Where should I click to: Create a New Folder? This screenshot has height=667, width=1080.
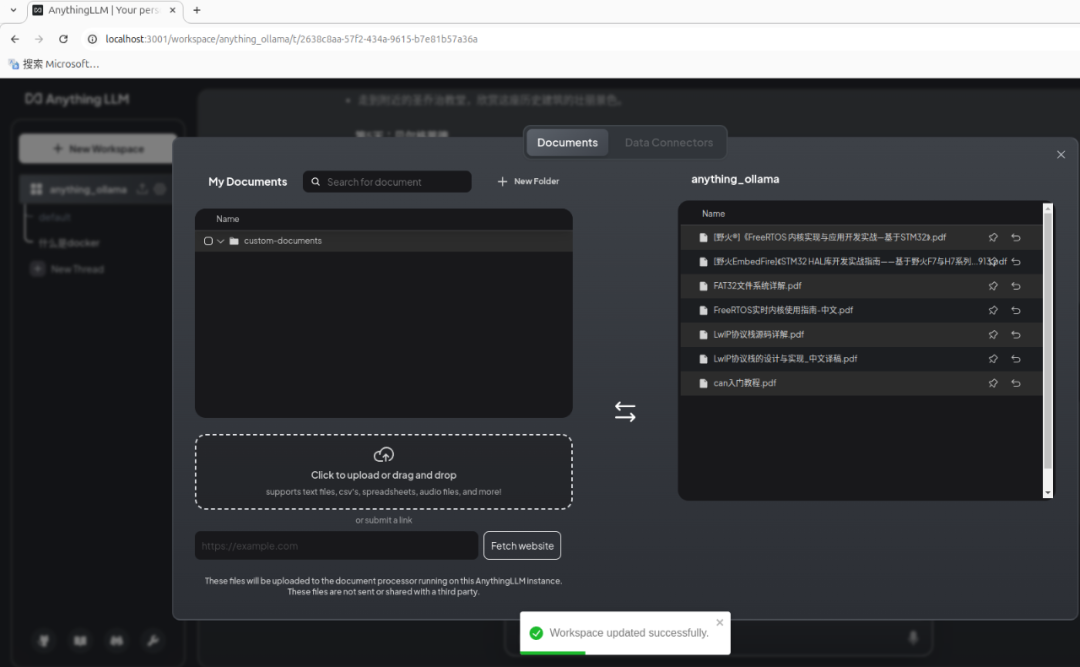coord(528,182)
